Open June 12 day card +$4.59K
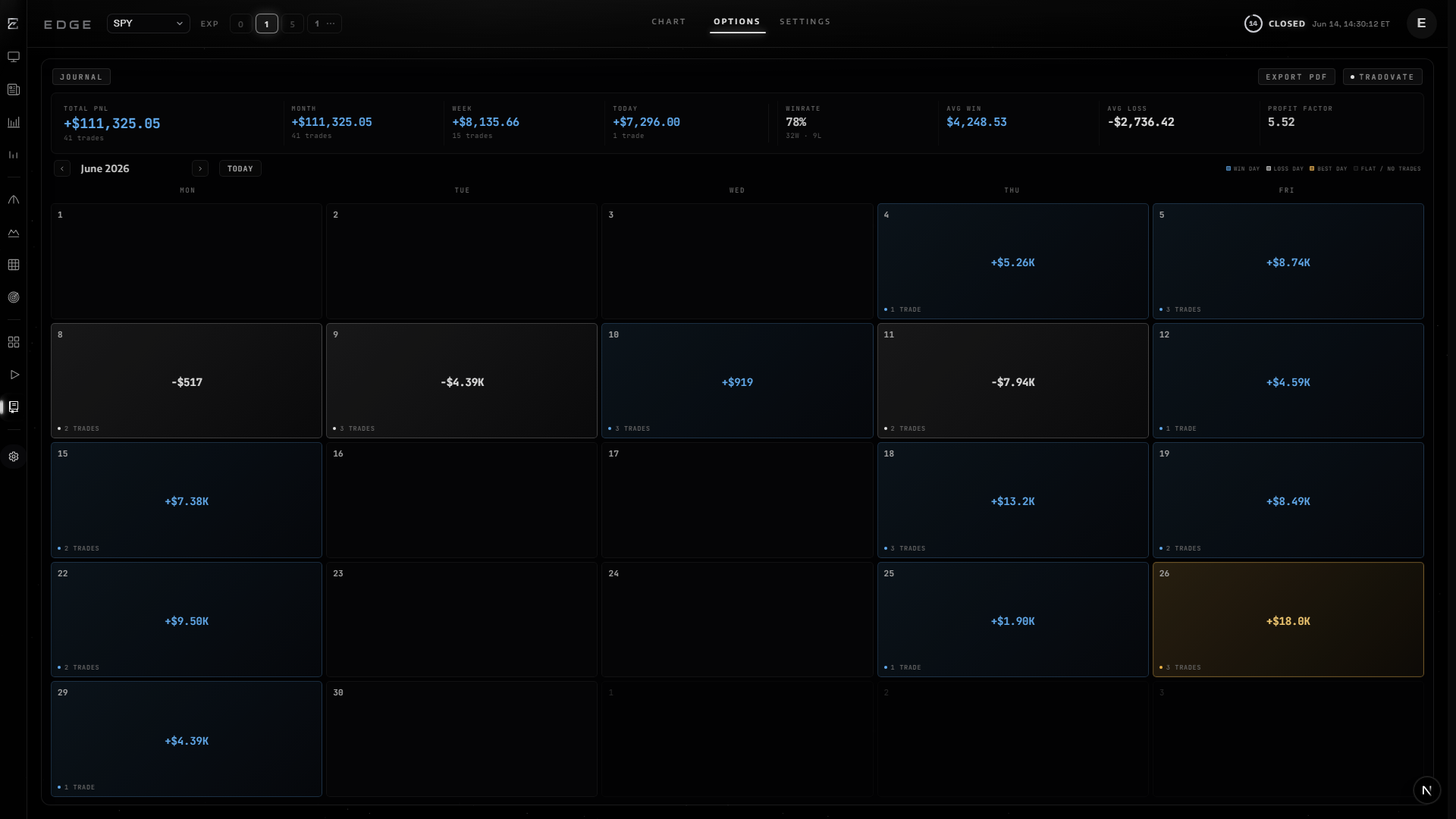 1288,381
